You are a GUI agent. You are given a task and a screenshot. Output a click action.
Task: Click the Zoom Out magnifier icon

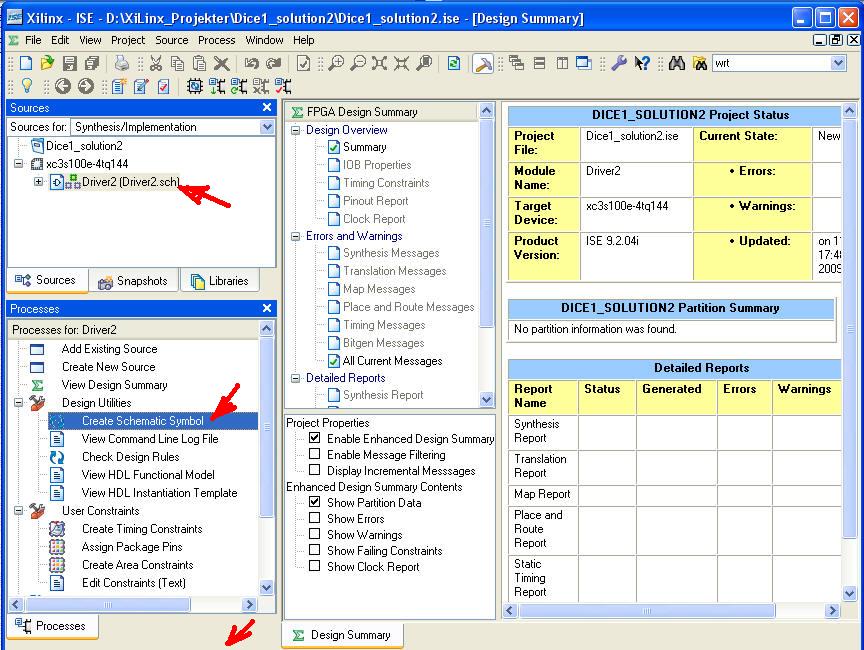click(358, 63)
